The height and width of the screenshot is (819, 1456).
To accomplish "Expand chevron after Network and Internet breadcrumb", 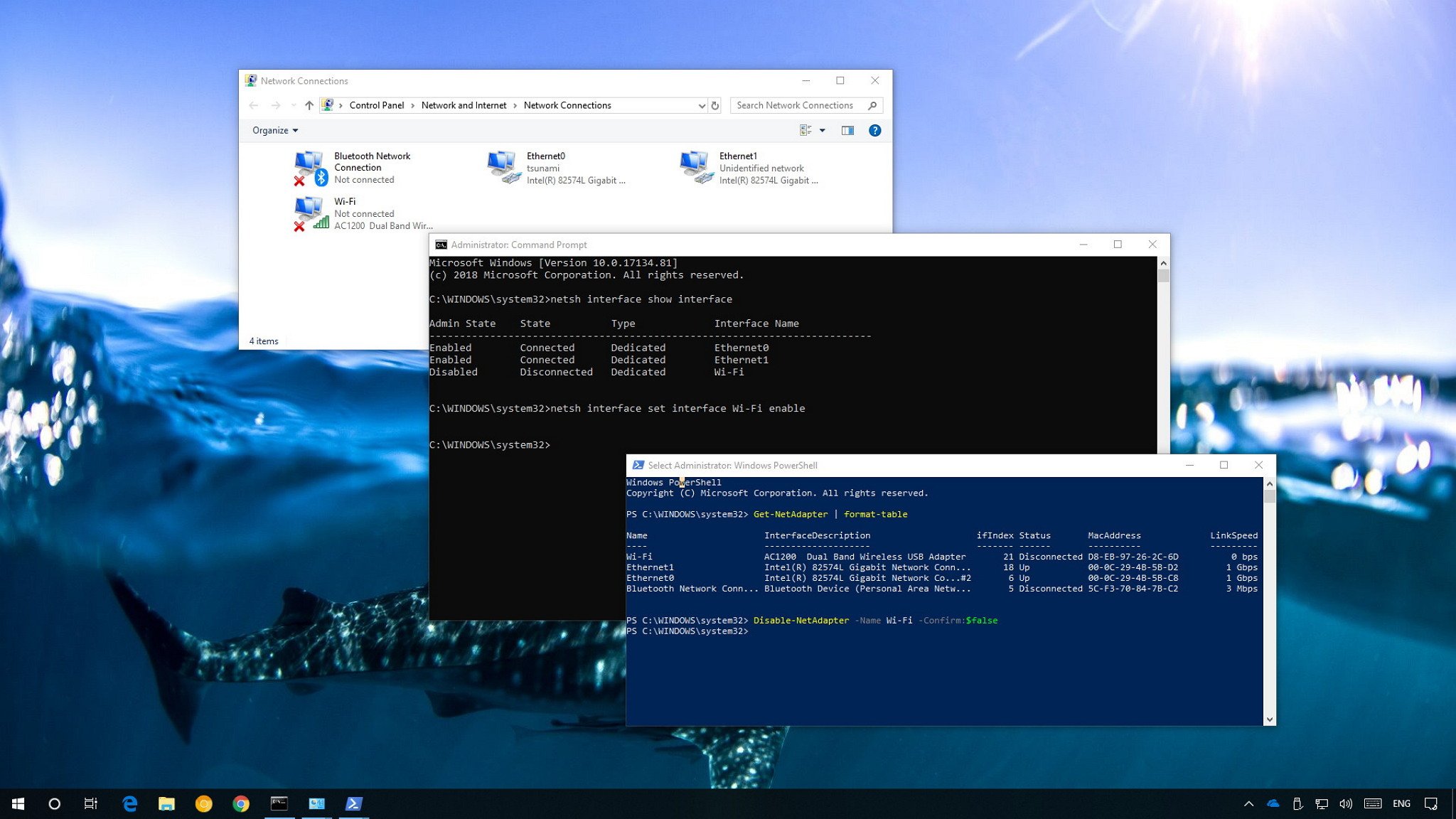I will pyautogui.click(x=515, y=105).
